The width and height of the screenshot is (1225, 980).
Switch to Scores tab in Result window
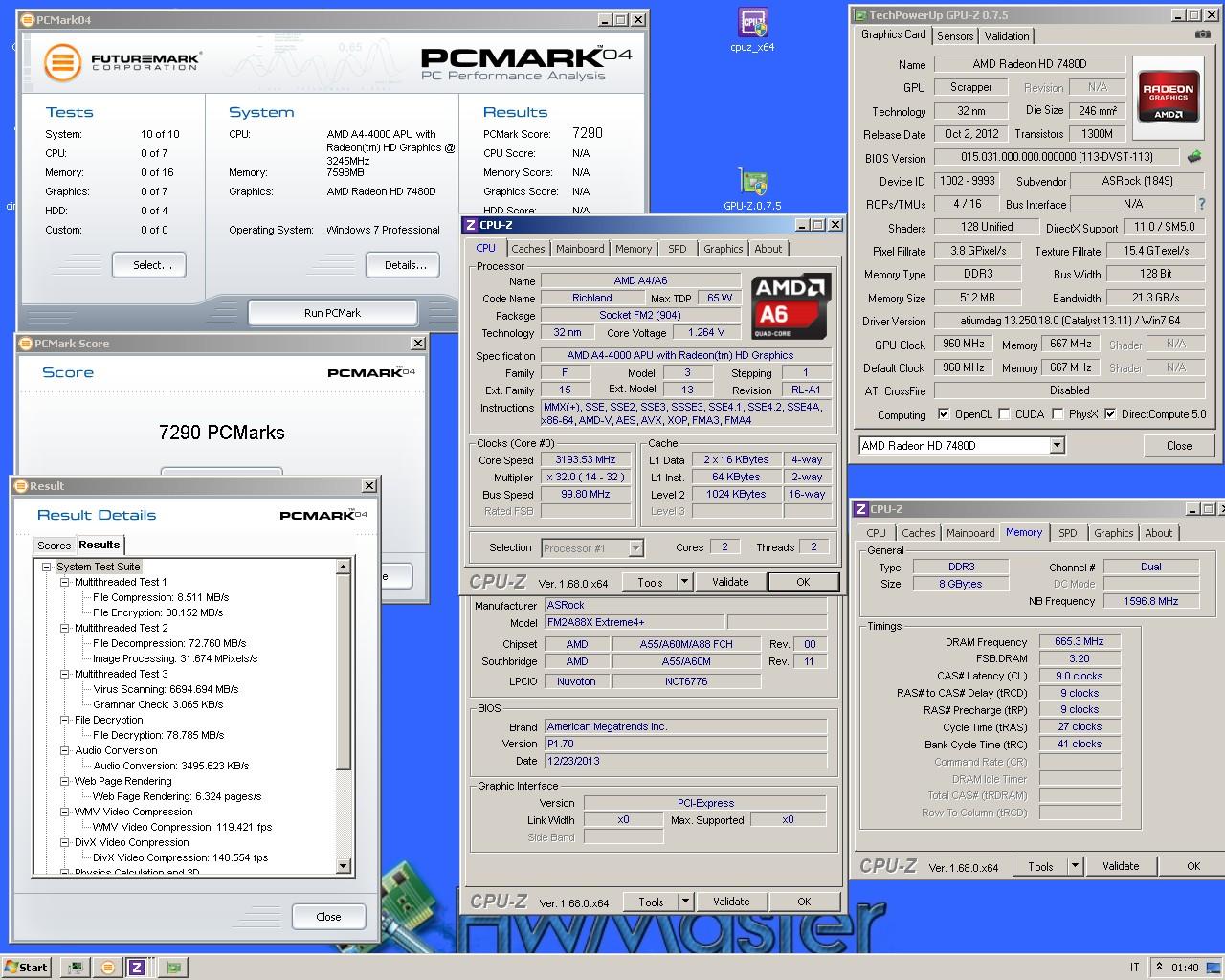[54, 546]
